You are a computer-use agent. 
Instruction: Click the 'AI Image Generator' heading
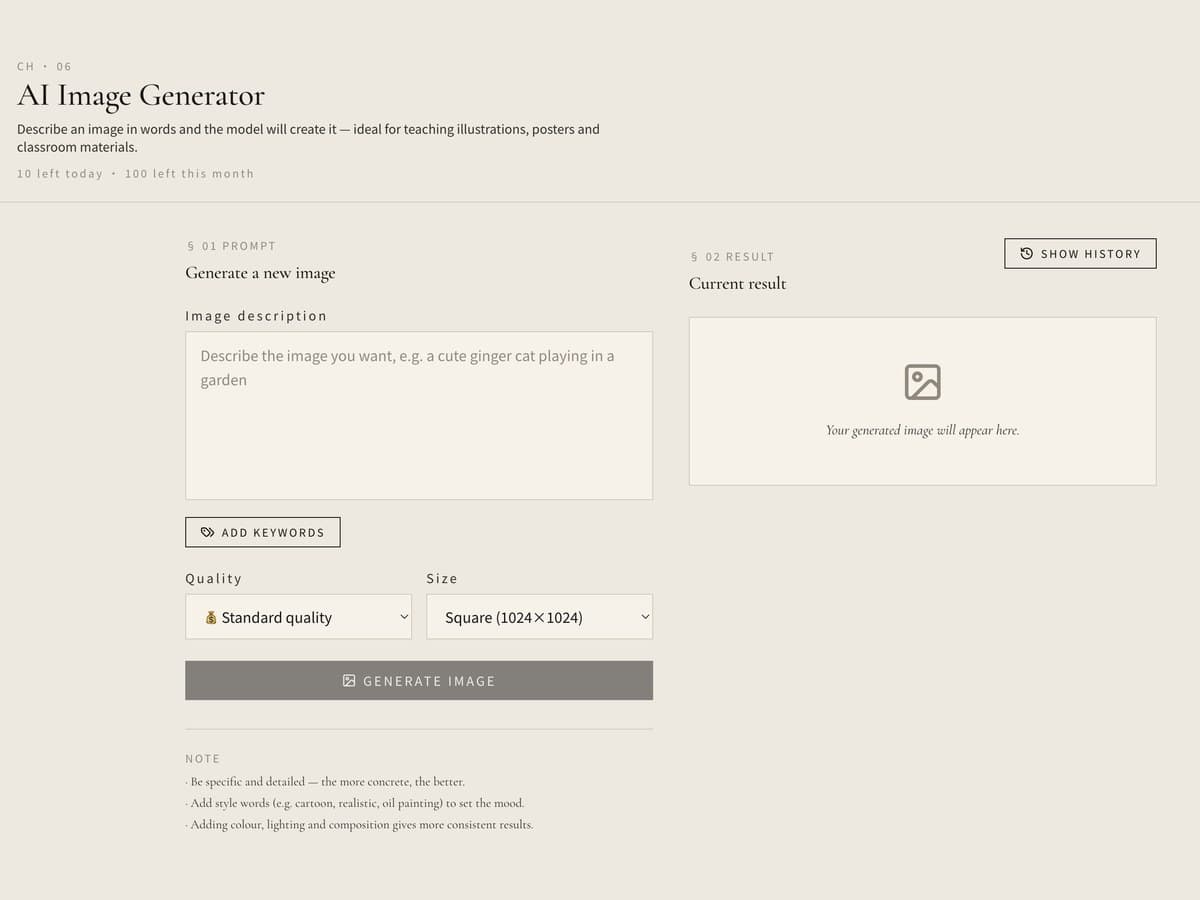141,96
